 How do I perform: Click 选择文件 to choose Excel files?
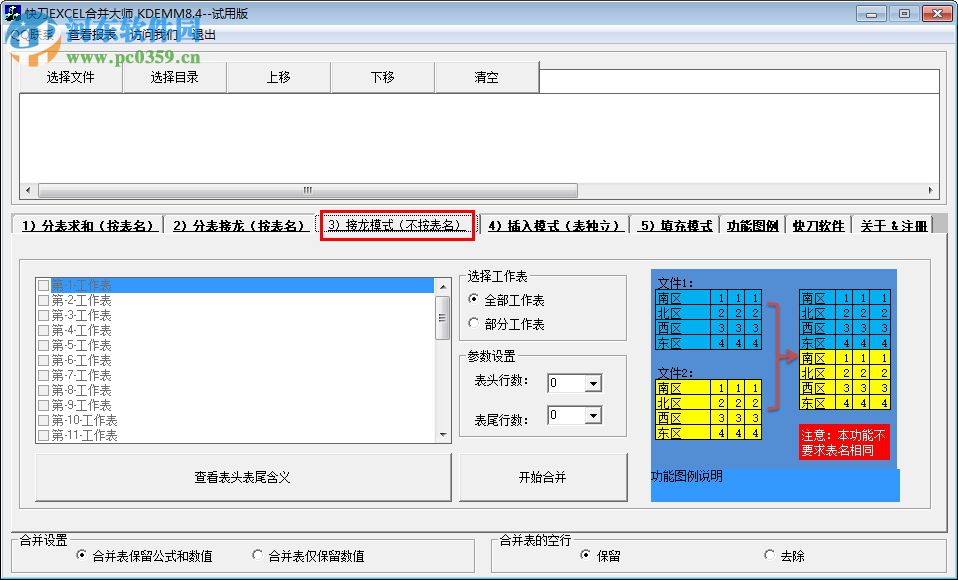(x=70, y=77)
